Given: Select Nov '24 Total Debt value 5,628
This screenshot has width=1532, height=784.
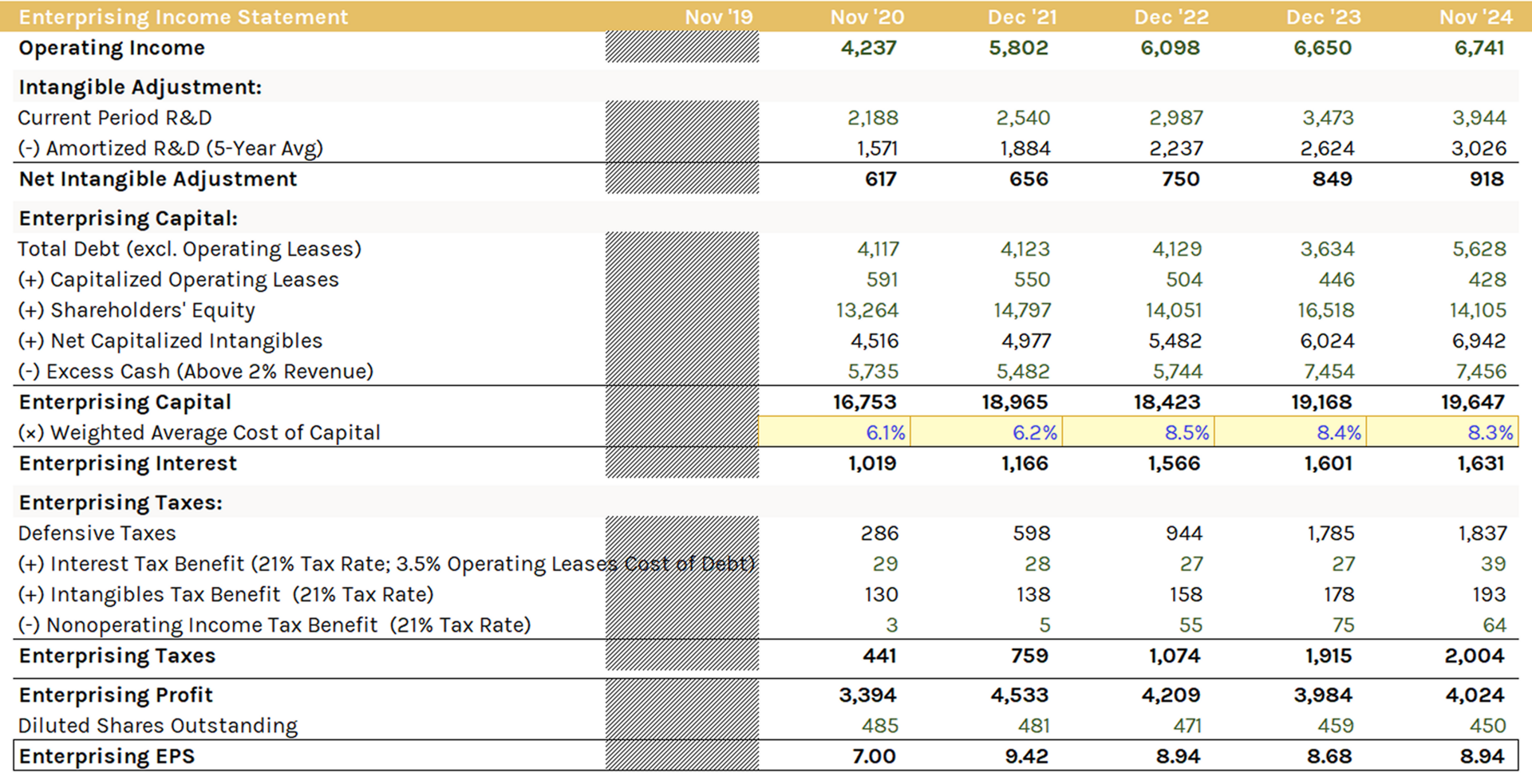Looking at the screenshot, I should click(1479, 249).
